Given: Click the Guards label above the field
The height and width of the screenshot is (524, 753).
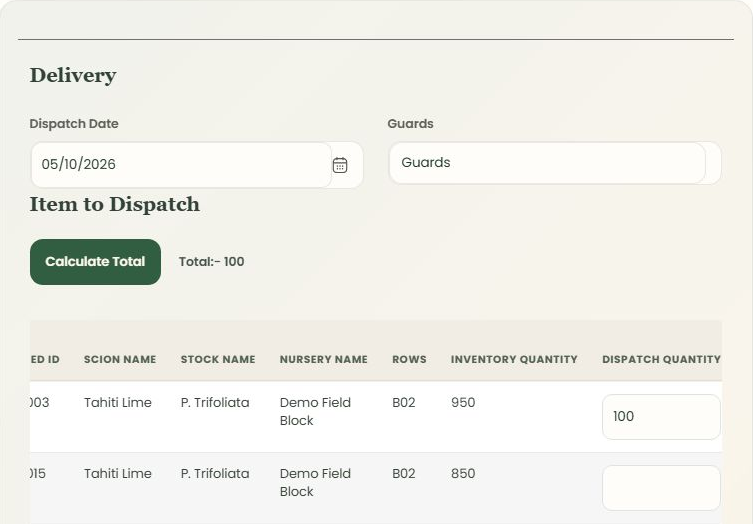Looking at the screenshot, I should pyautogui.click(x=410, y=124).
